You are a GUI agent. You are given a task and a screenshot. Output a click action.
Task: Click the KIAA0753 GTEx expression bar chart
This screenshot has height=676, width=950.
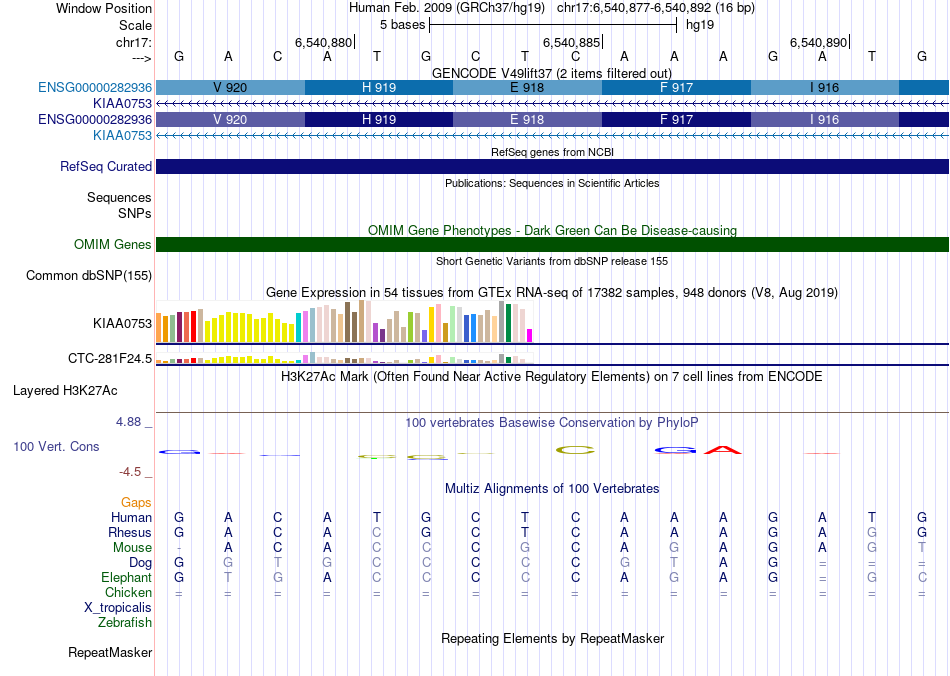coord(344,322)
